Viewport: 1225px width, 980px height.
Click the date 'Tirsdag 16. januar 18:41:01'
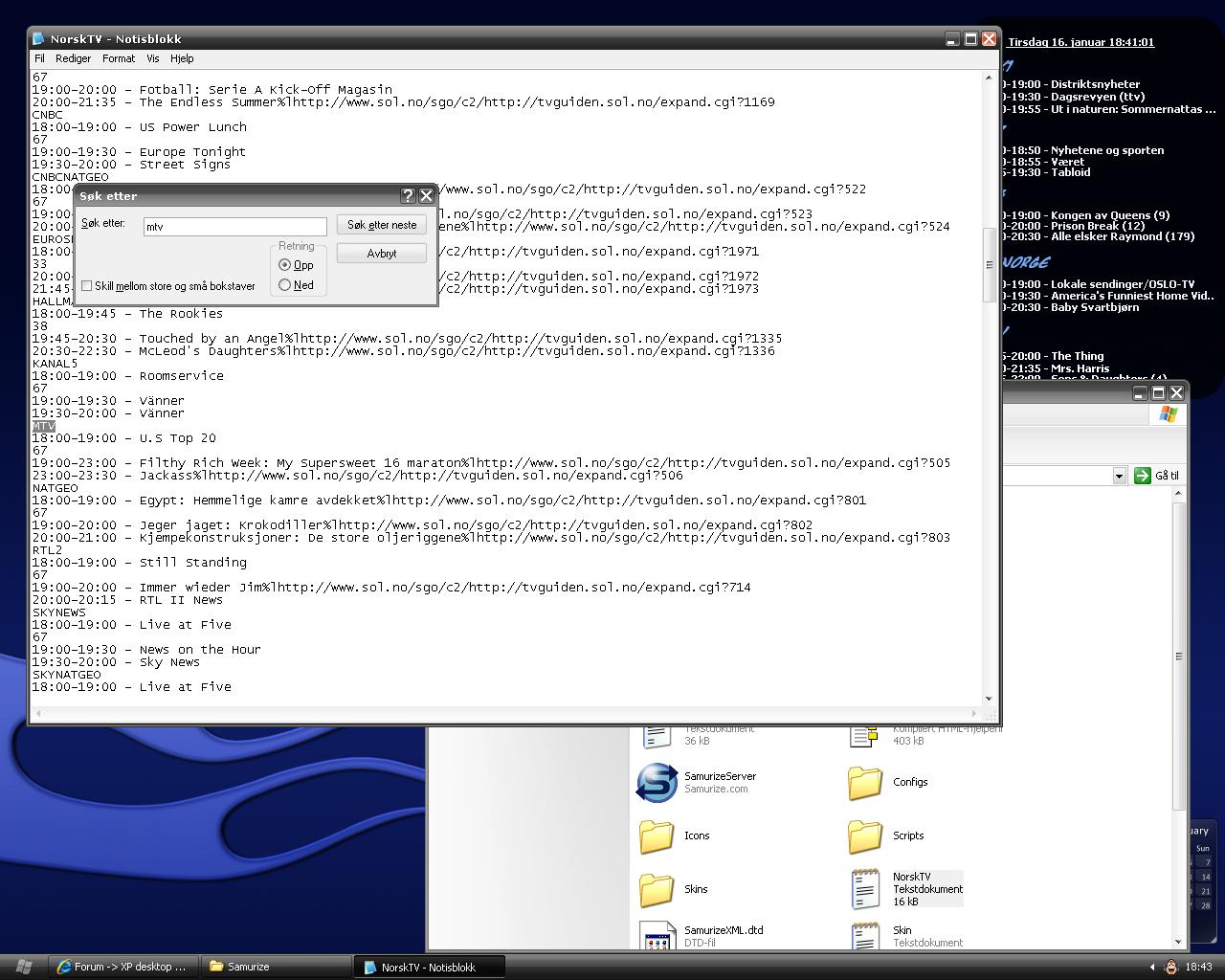coord(1081,42)
